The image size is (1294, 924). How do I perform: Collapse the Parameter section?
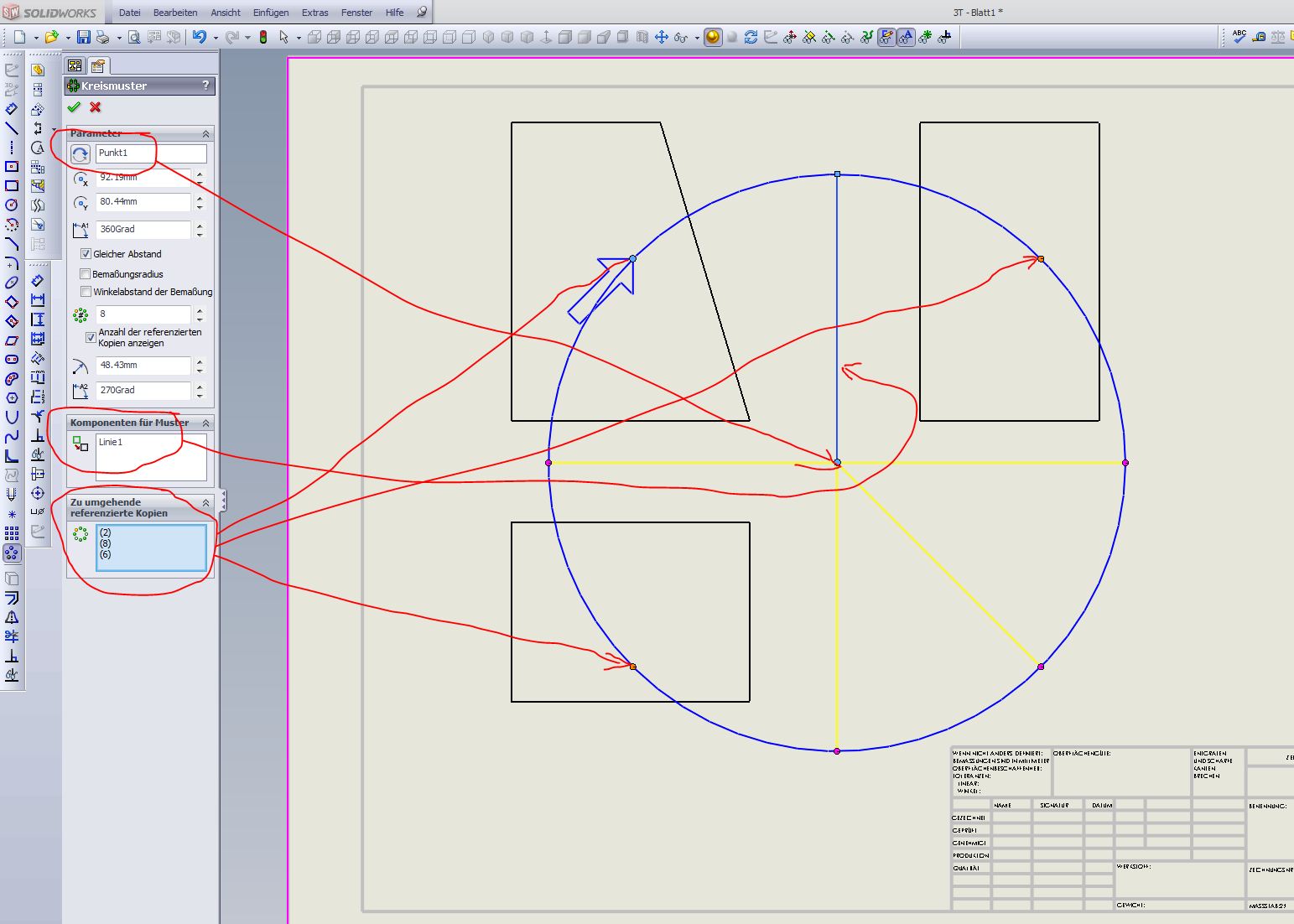tap(205, 134)
